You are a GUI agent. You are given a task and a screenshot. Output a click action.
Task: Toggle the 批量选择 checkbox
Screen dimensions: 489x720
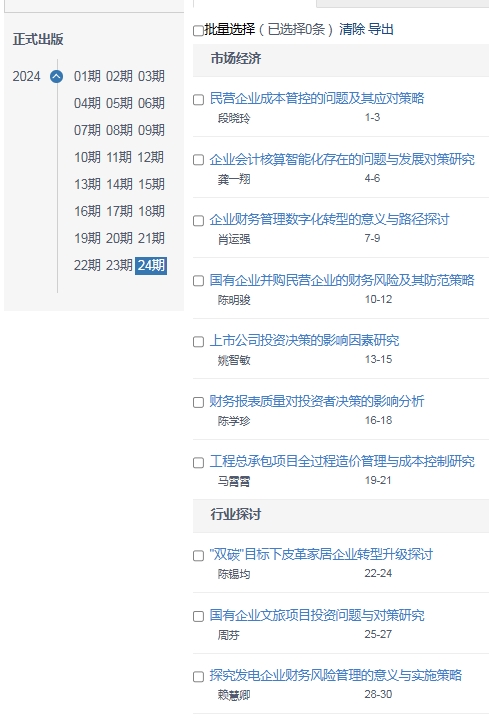(198, 30)
